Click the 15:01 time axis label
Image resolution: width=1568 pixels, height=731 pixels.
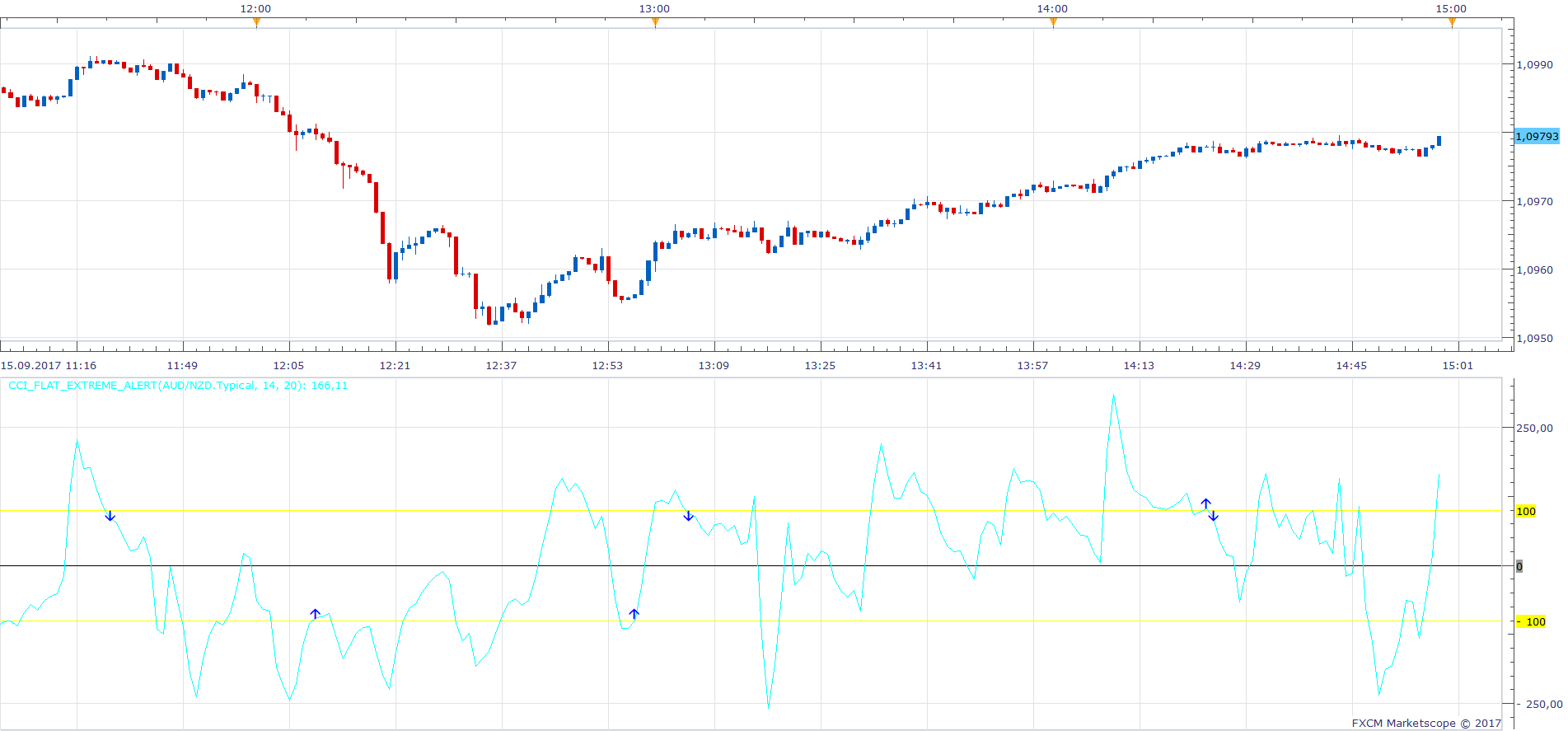click(x=1458, y=365)
